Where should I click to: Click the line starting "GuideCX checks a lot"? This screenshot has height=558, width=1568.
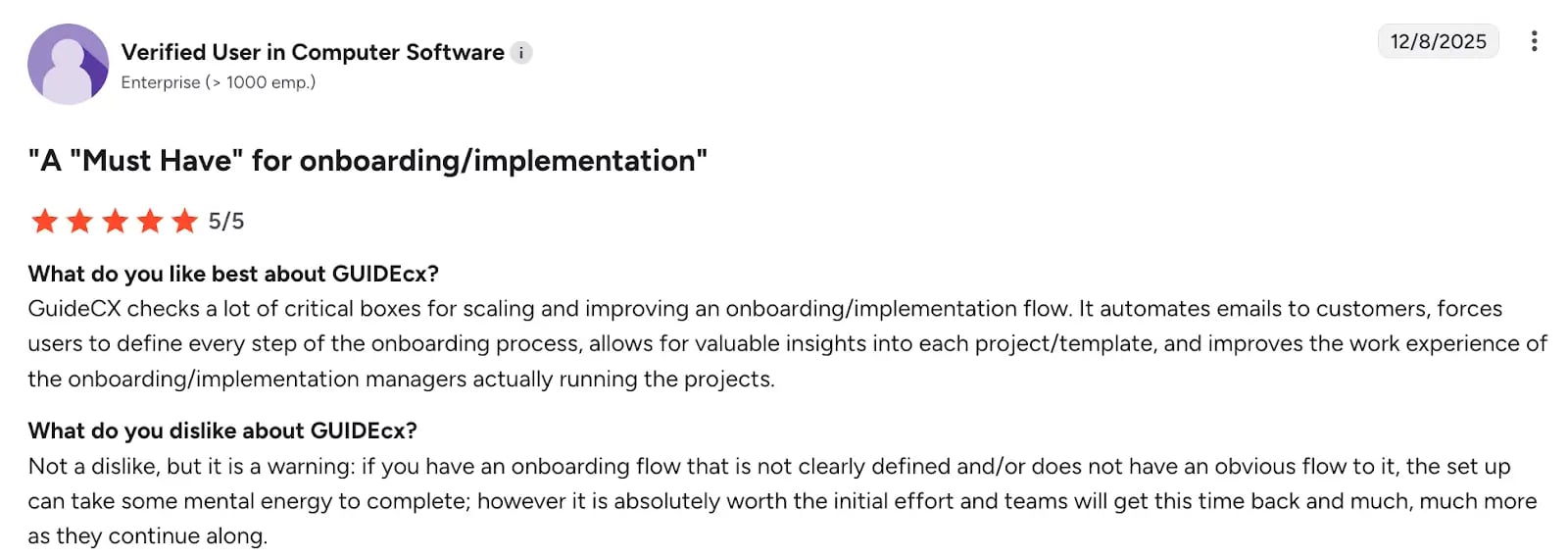764,309
